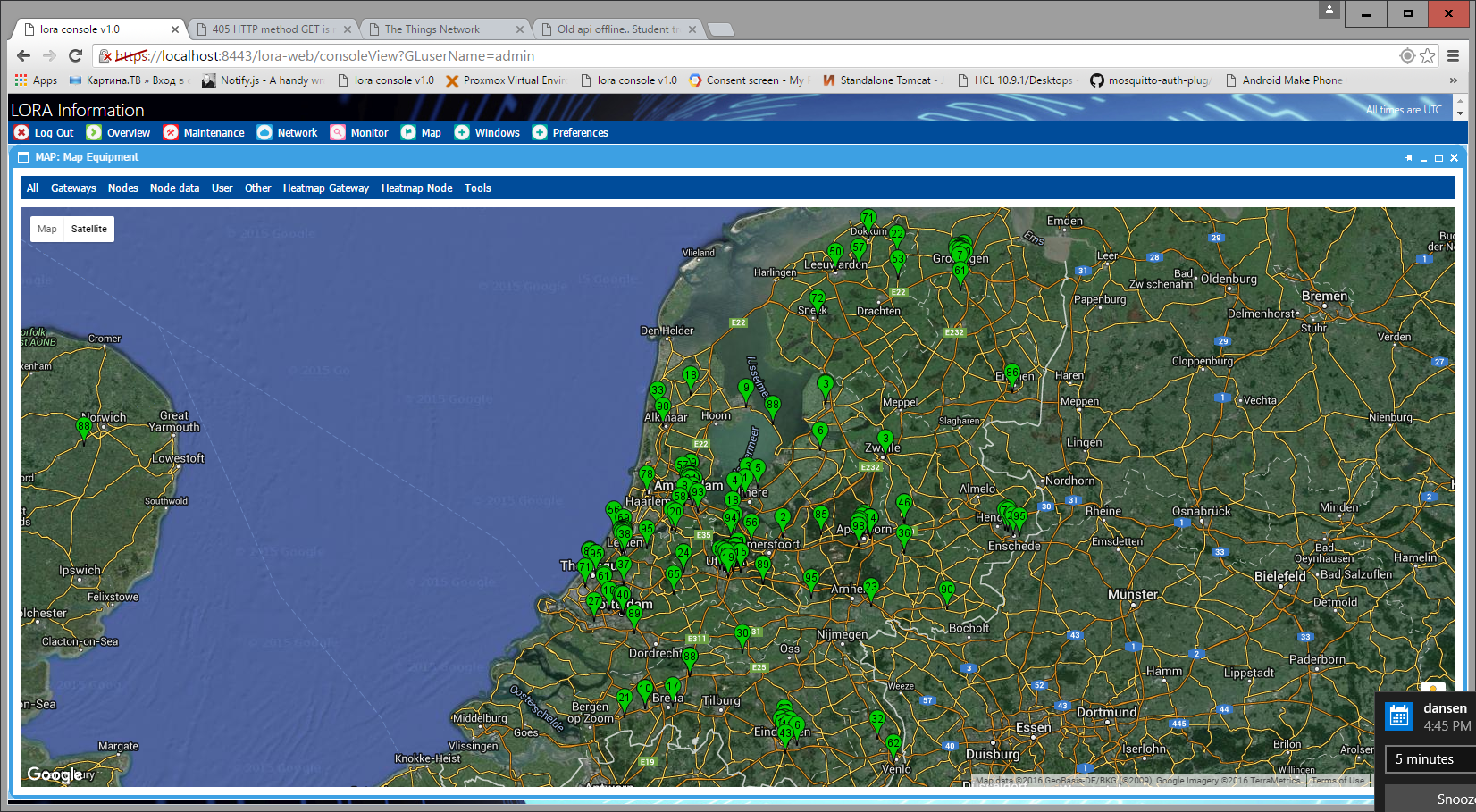Open Standalone Tomcat bookmark
Screen dimensions: 1476x812
[x=883, y=80]
